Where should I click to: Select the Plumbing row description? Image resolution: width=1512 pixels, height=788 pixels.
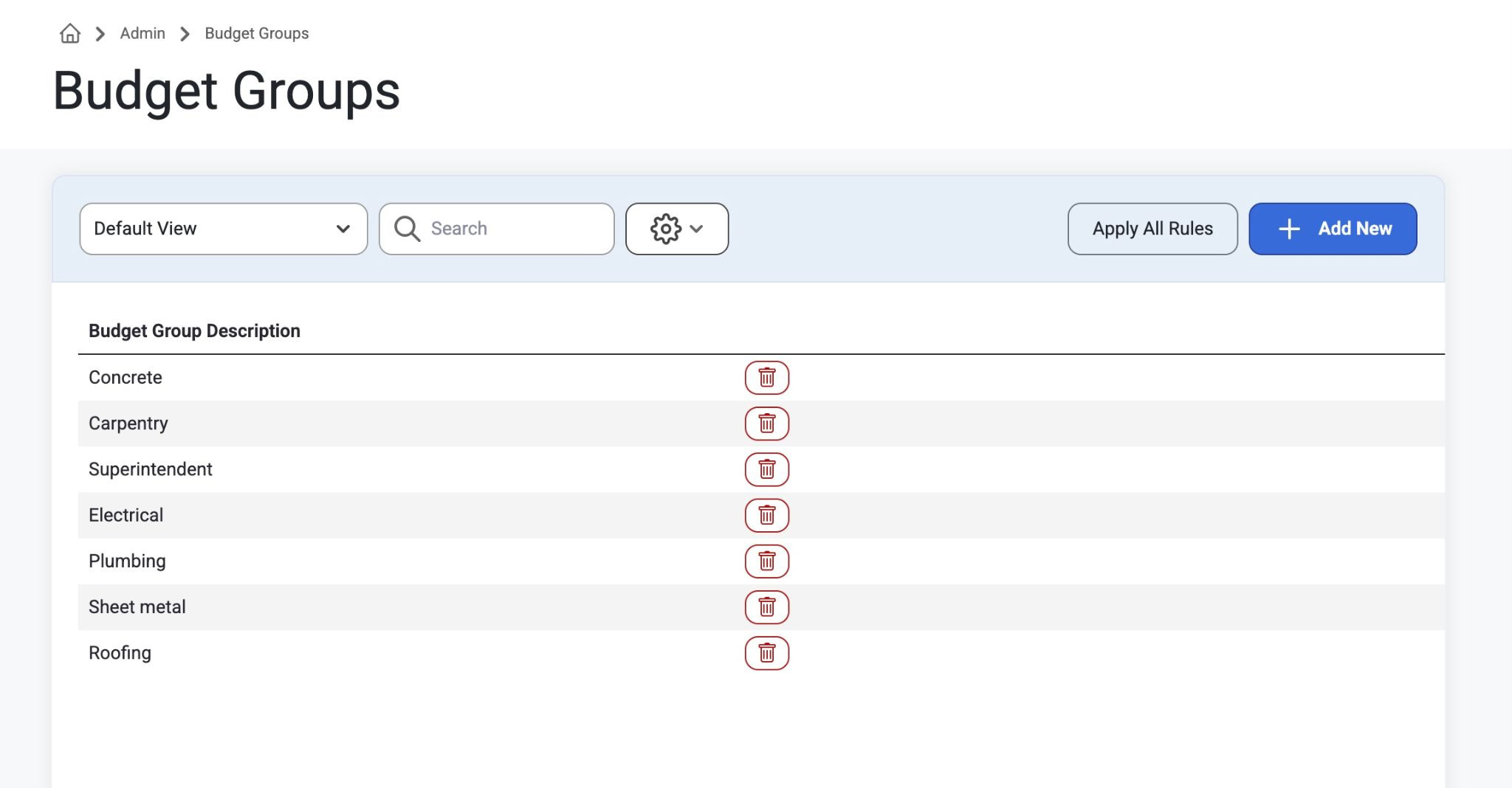point(127,561)
